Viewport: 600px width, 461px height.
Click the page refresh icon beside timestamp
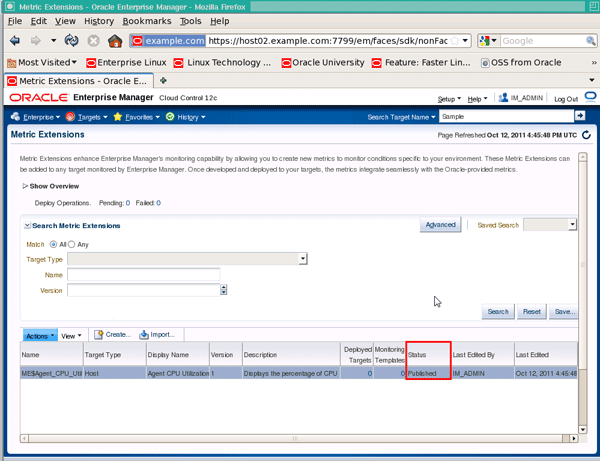pyautogui.click(x=586, y=135)
